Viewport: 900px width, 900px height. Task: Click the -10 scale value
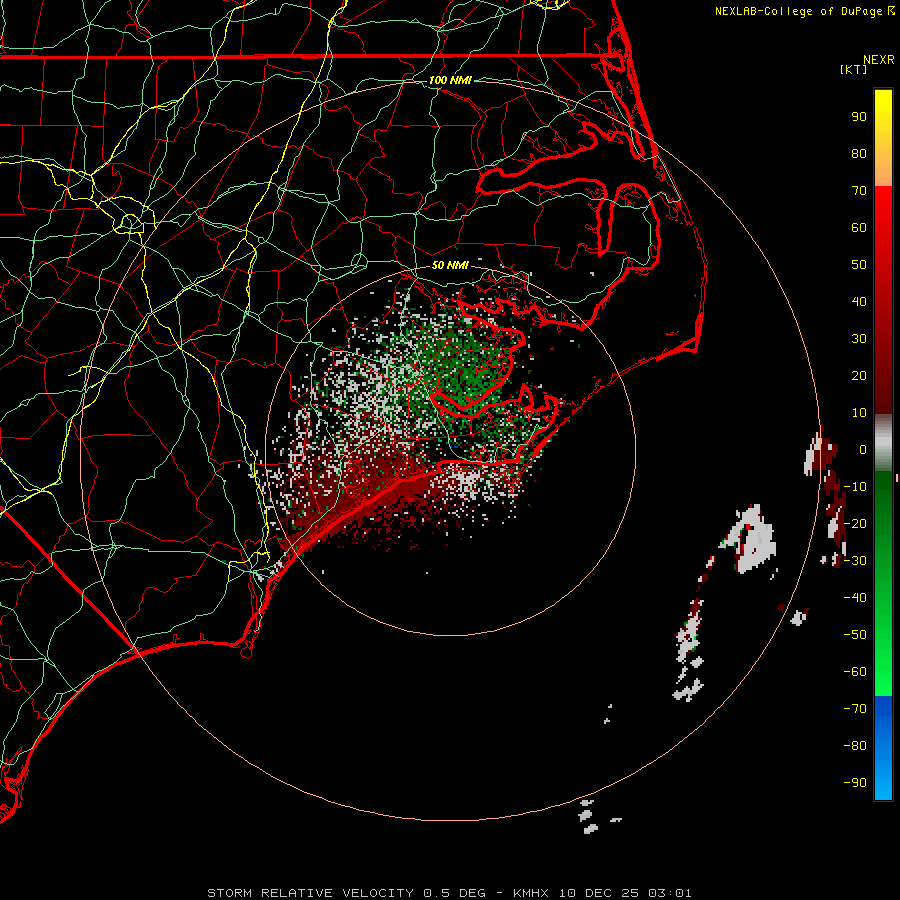click(x=855, y=487)
